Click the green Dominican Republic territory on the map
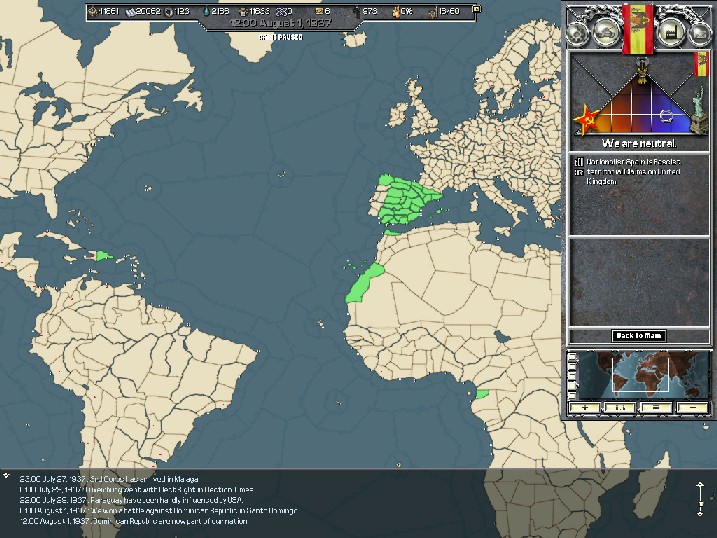This screenshot has height=538, width=717. [104, 255]
